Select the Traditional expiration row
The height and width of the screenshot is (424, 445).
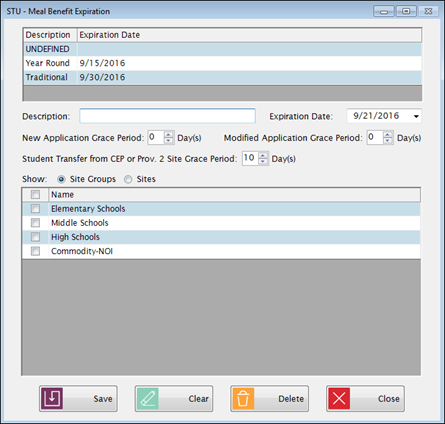tap(222, 77)
